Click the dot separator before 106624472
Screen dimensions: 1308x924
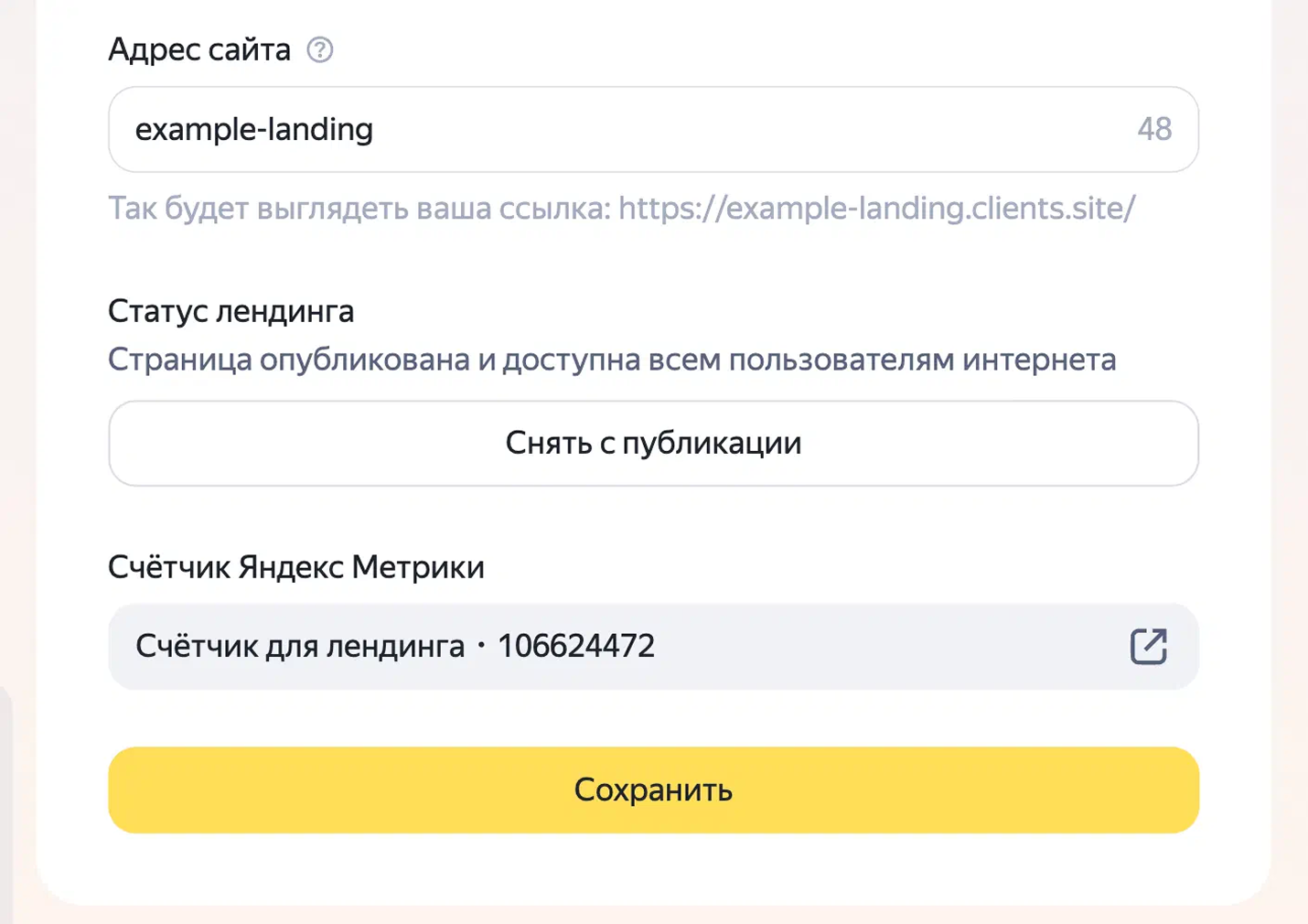[x=481, y=646]
